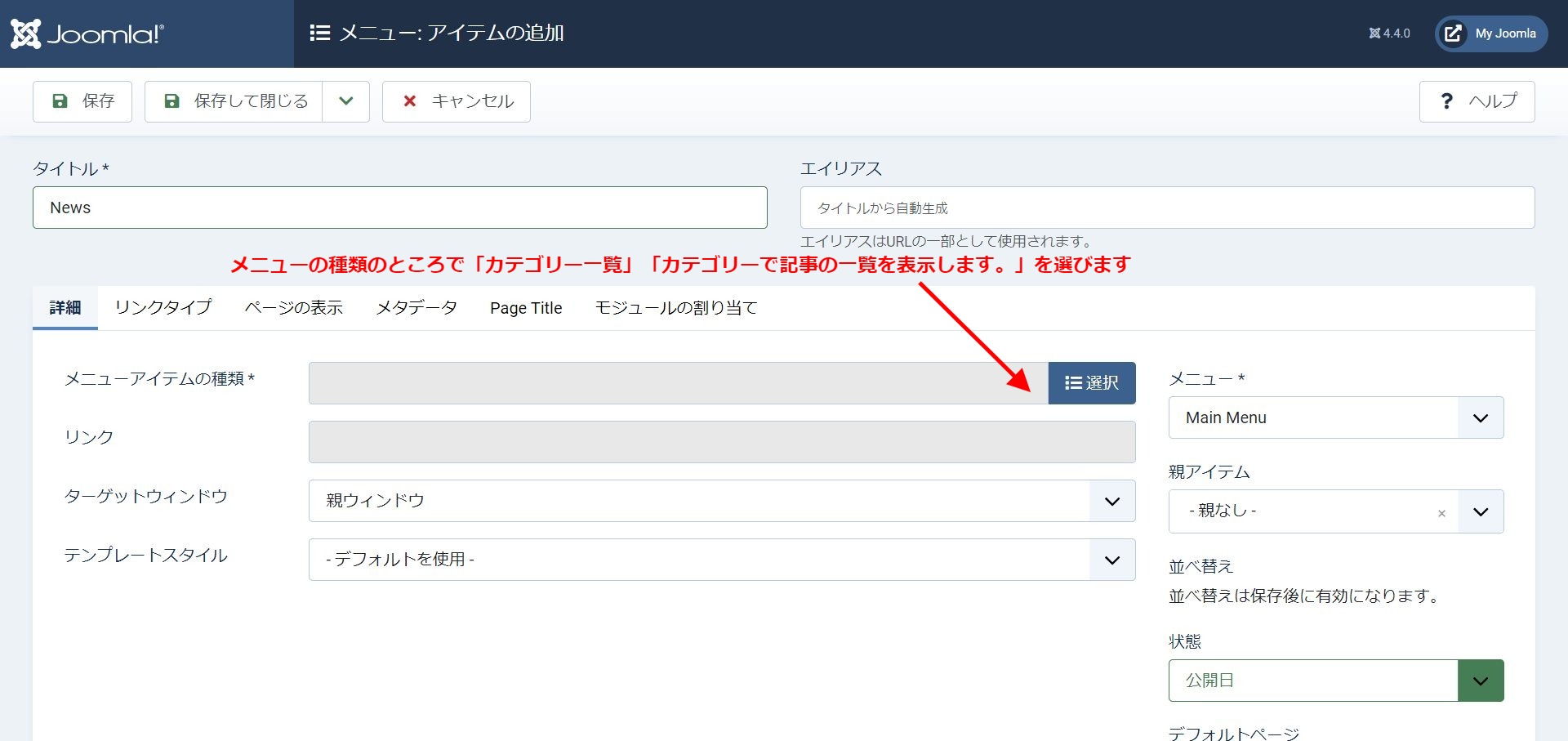Click the キャンセル cancel button
The width and height of the screenshot is (1568, 741).
pos(457,101)
